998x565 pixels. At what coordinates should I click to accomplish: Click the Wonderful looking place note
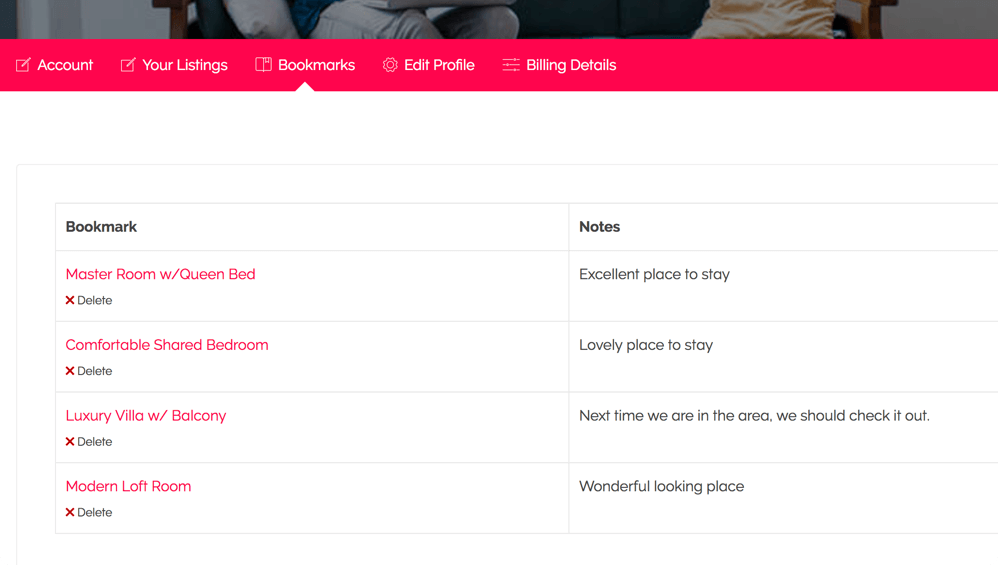661,486
